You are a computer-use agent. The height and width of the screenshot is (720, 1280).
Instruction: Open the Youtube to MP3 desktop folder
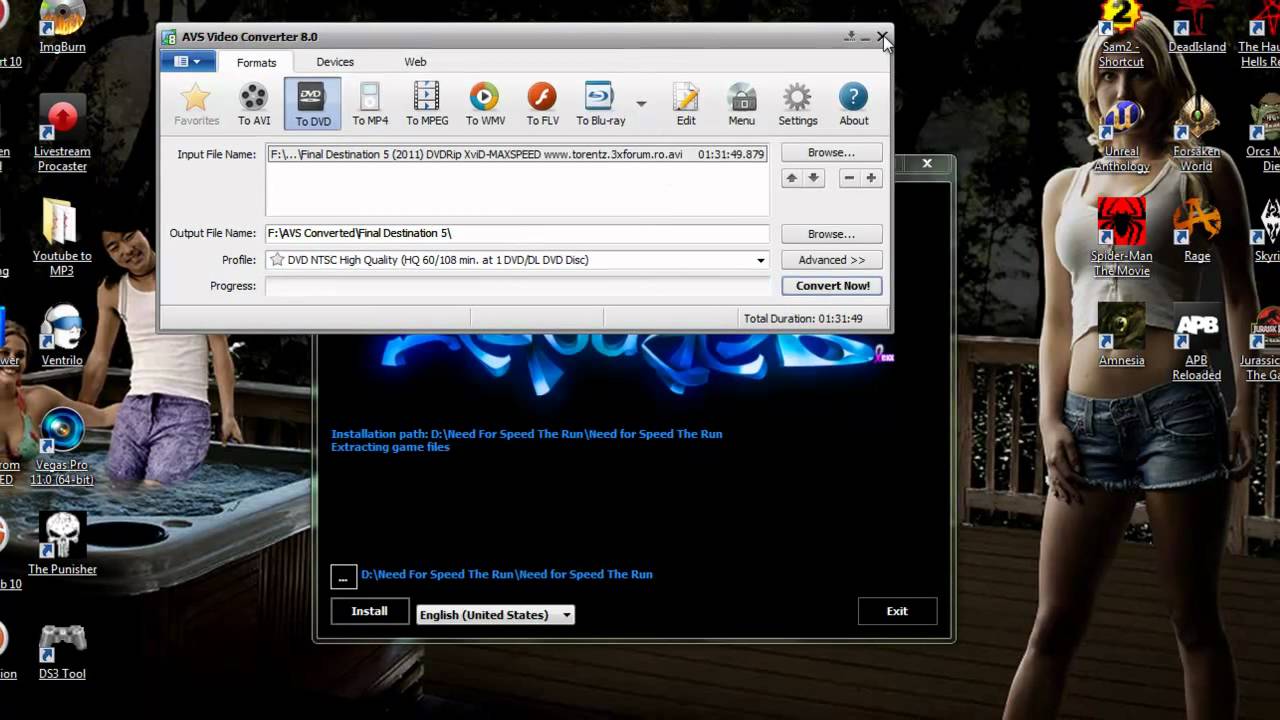tap(62, 238)
